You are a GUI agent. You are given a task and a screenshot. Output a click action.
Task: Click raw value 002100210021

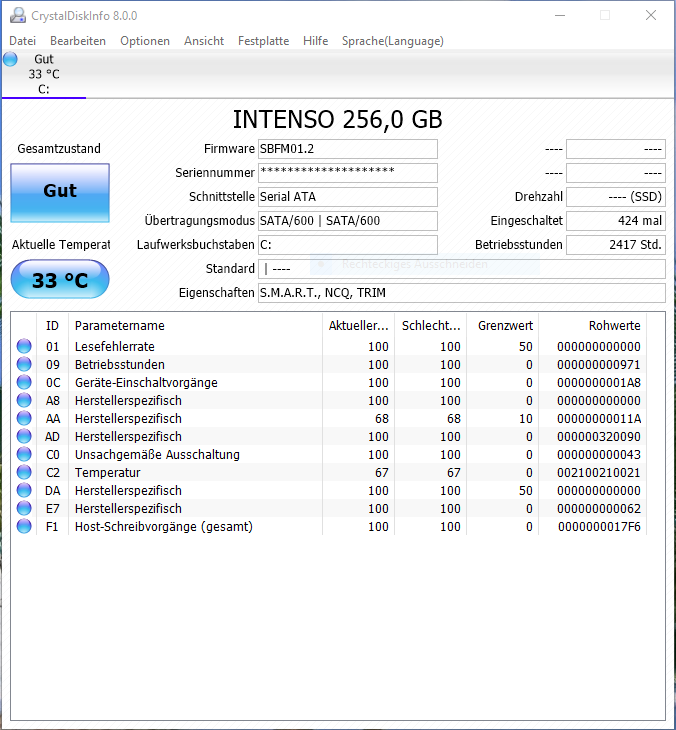pyautogui.click(x=599, y=473)
